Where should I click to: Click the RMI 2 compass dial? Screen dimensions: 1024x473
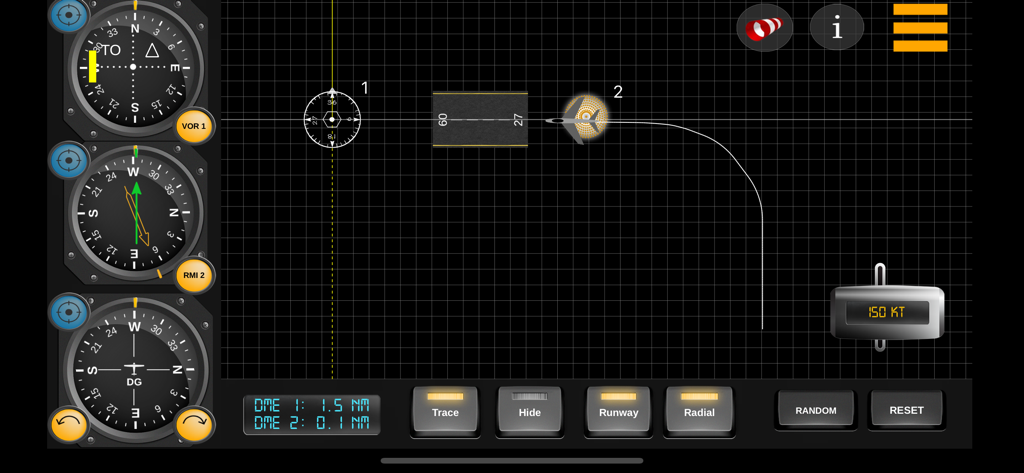pos(135,213)
